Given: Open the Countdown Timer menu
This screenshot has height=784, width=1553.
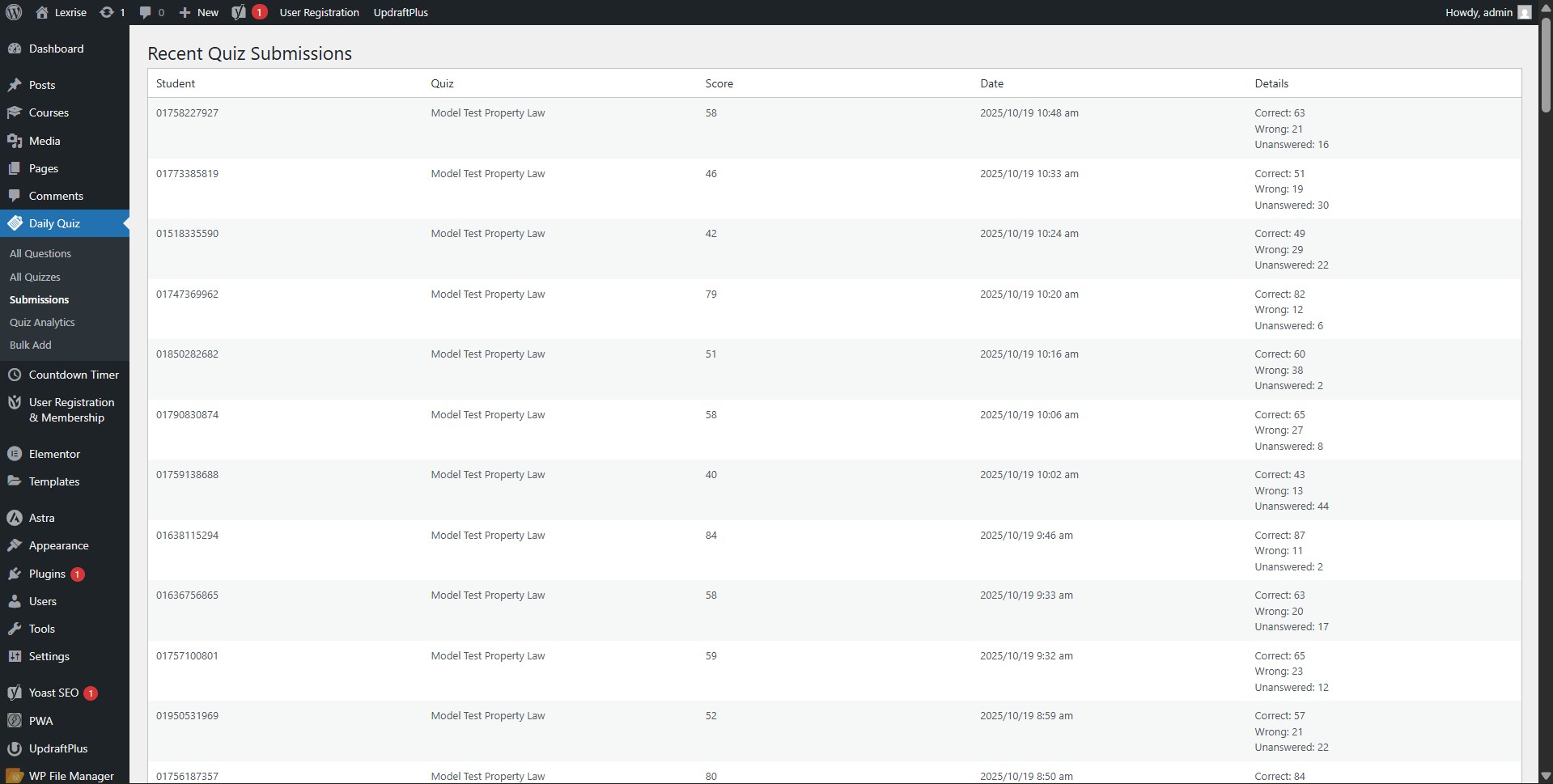Looking at the screenshot, I should point(74,375).
